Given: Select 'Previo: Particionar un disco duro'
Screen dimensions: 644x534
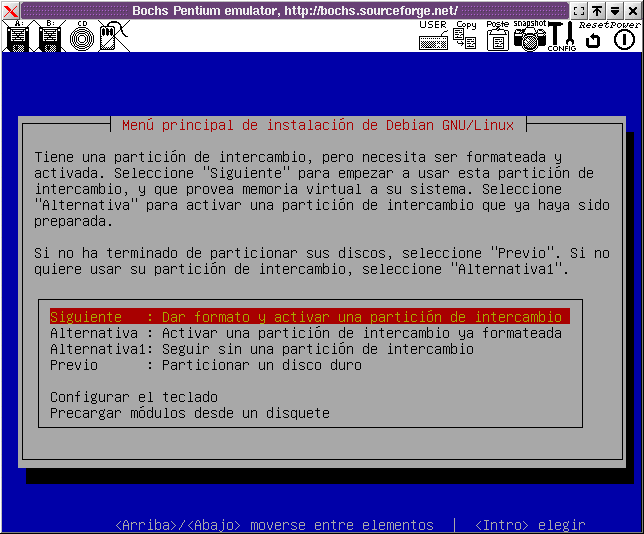Looking at the screenshot, I should [x=206, y=365].
